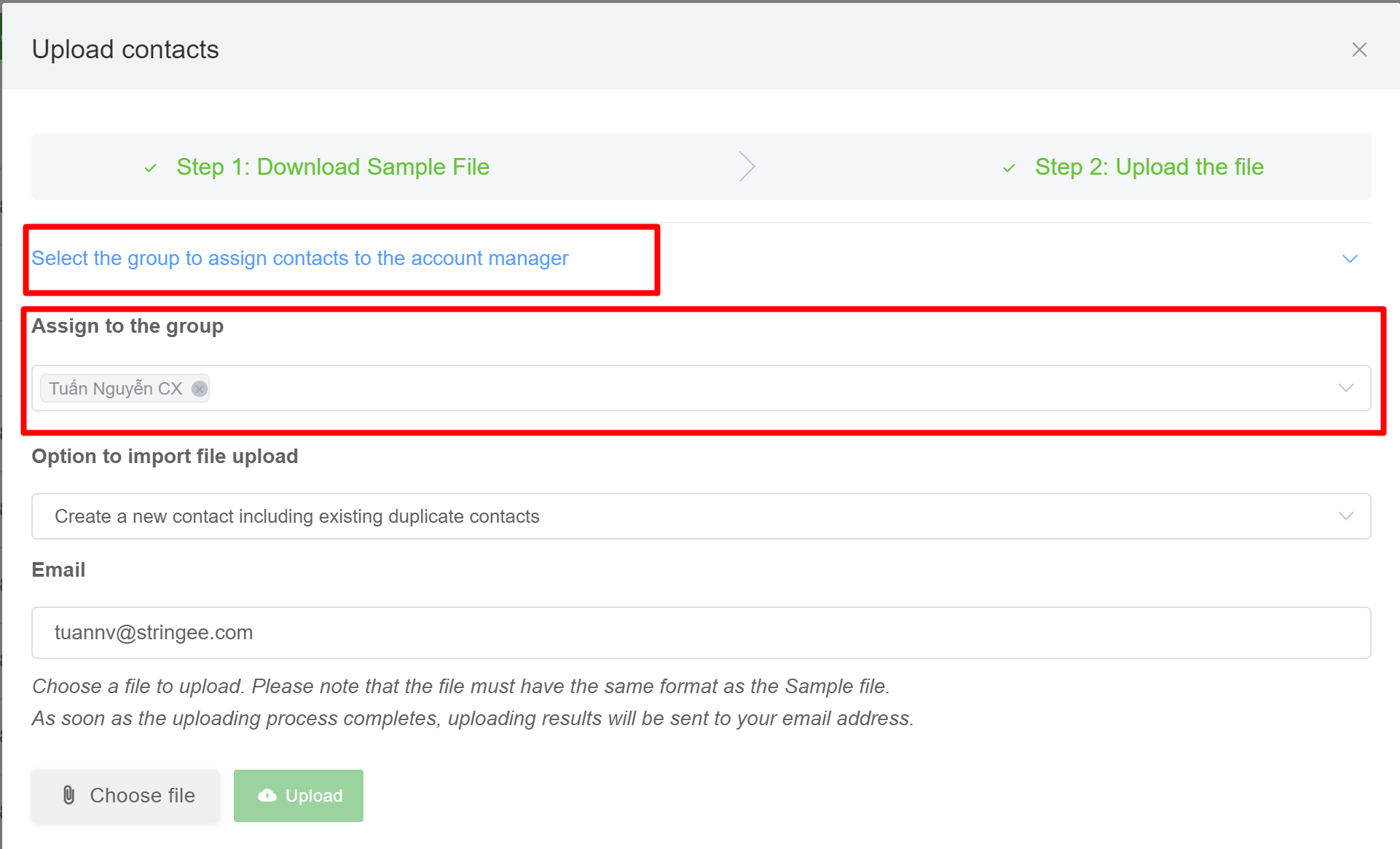Click the Tuấn Nguyễn CX tag label
The image size is (1400, 849).
(x=115, y=389)
